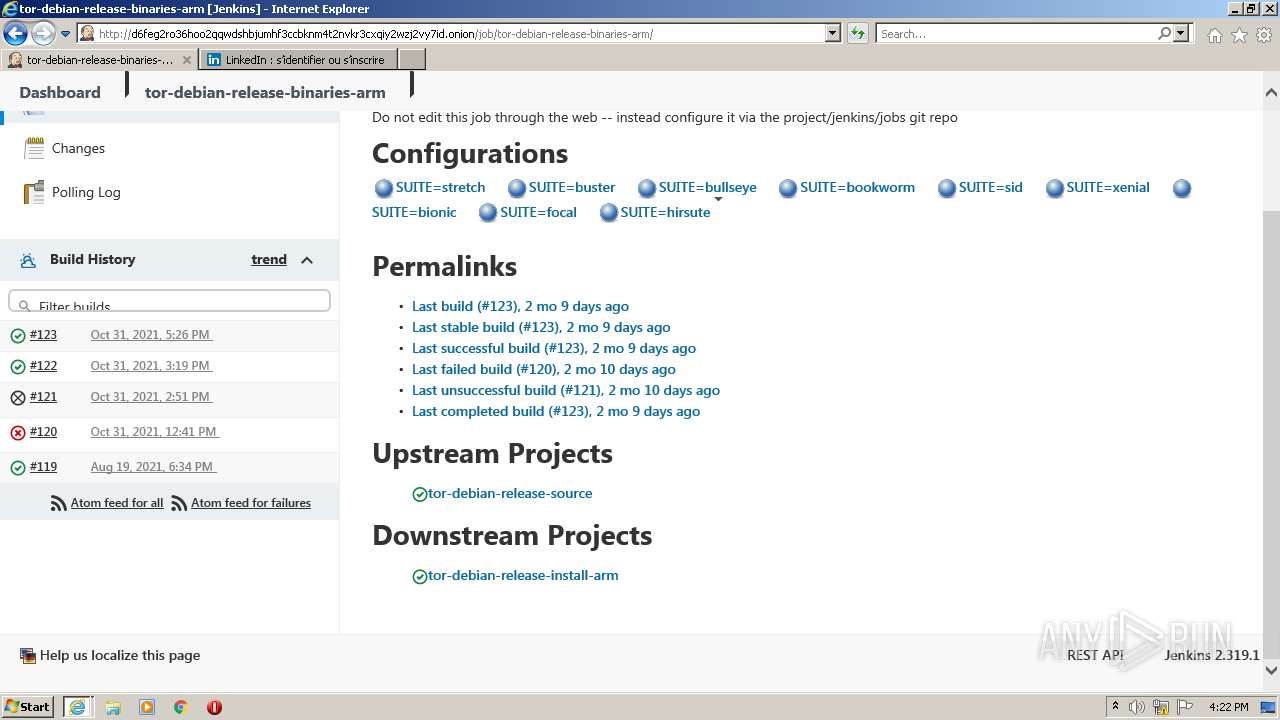1280x720 pixels.
Task: Click the volume icon in system tray
Action: coord(1137,707)
